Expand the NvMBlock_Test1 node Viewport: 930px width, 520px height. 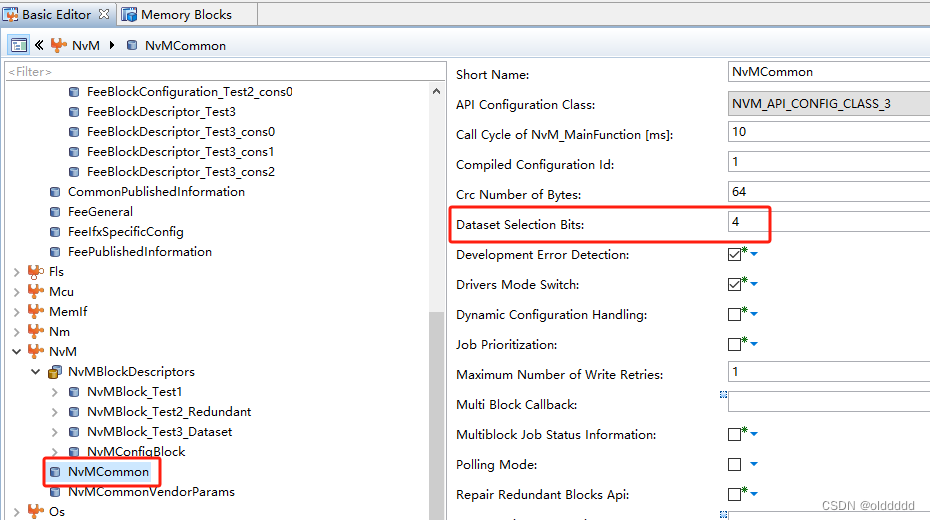point(55,392)
